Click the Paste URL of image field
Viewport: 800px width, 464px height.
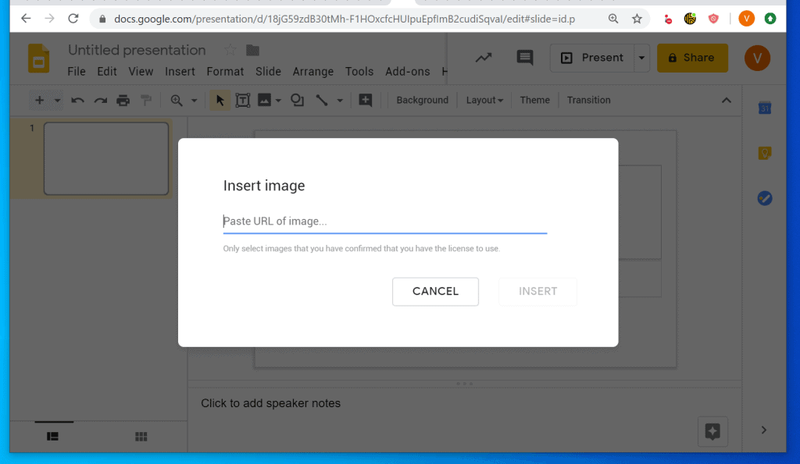point(385,222)
